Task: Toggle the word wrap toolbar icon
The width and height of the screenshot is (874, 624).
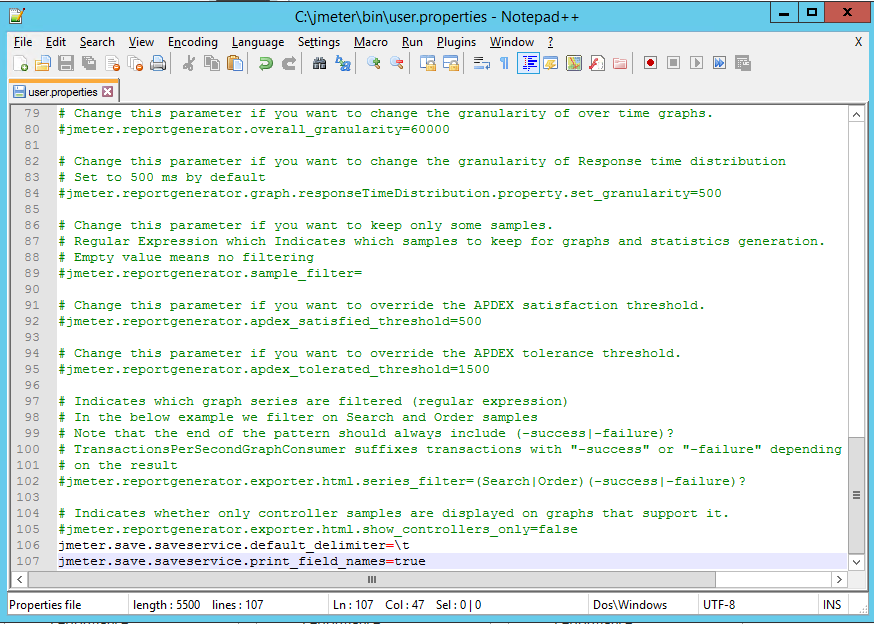Action: 481,64
